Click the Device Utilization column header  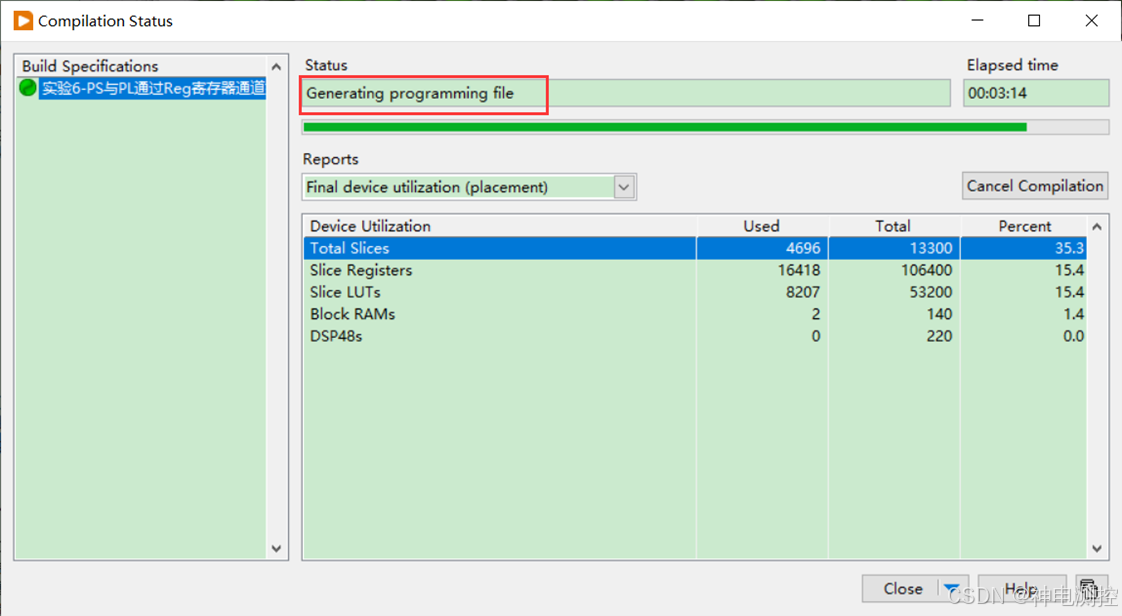tap(499, 226)
